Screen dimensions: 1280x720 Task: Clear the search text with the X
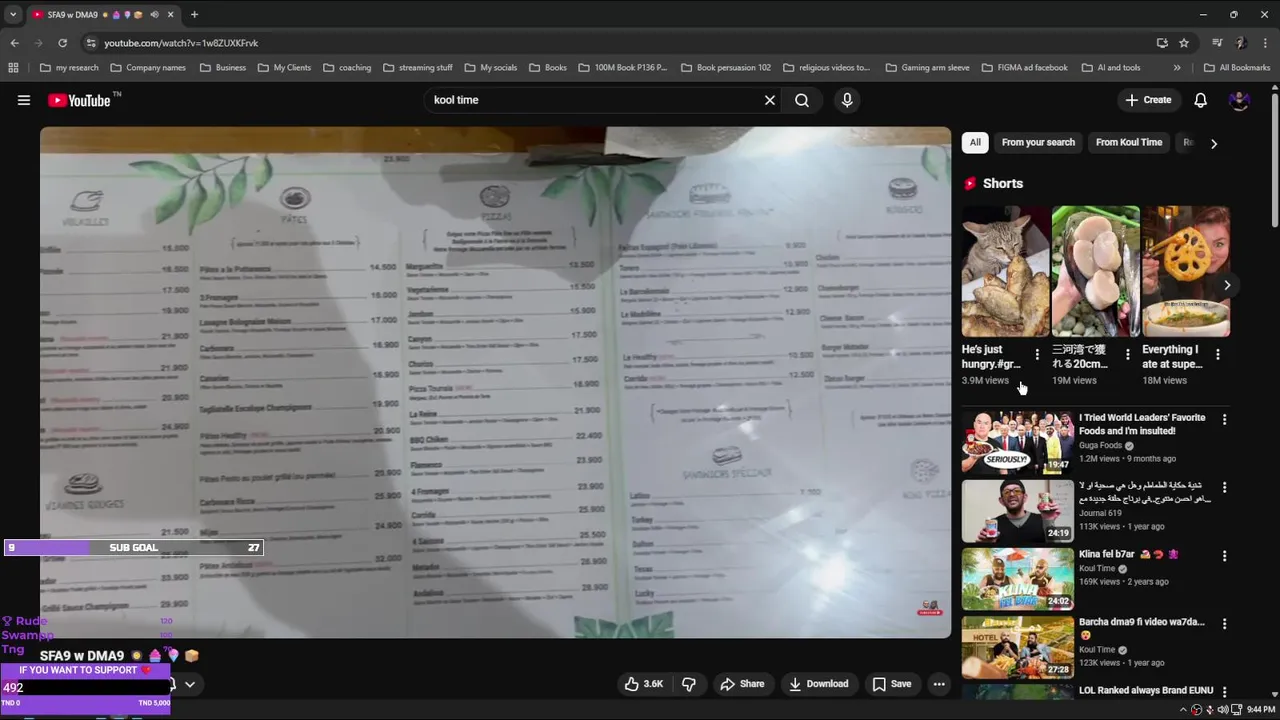pos(770,100)
